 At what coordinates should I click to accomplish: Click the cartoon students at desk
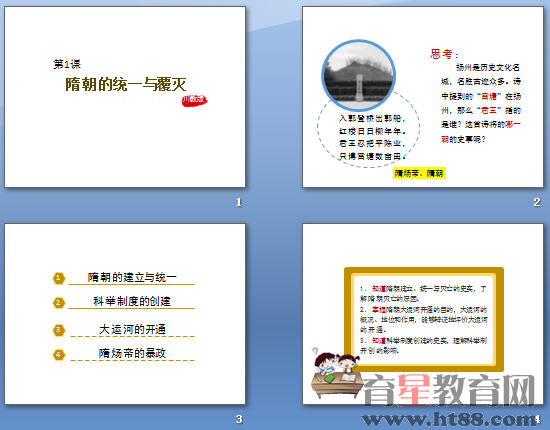tap(337, 375)
